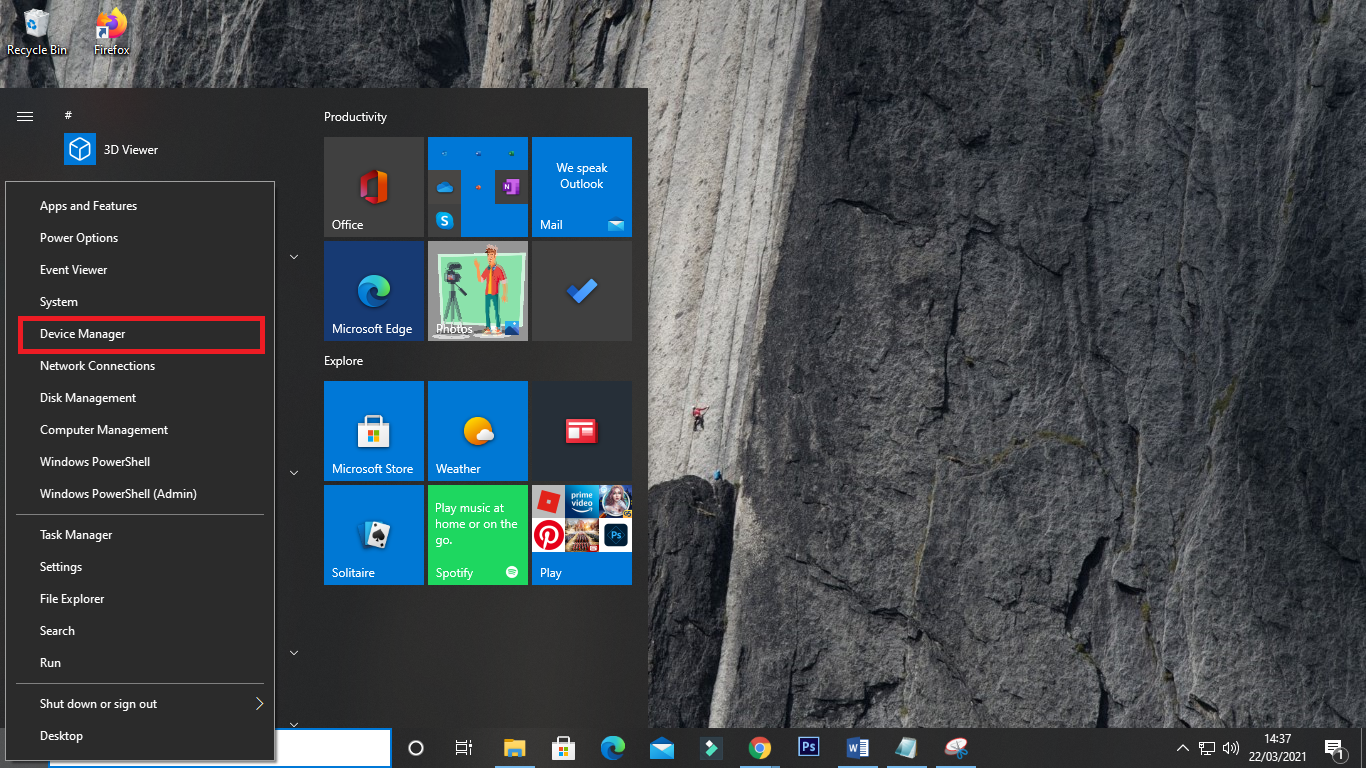Open the Office tile
This screenshot has height=768, width=1366.
click(x=374, y=187)
